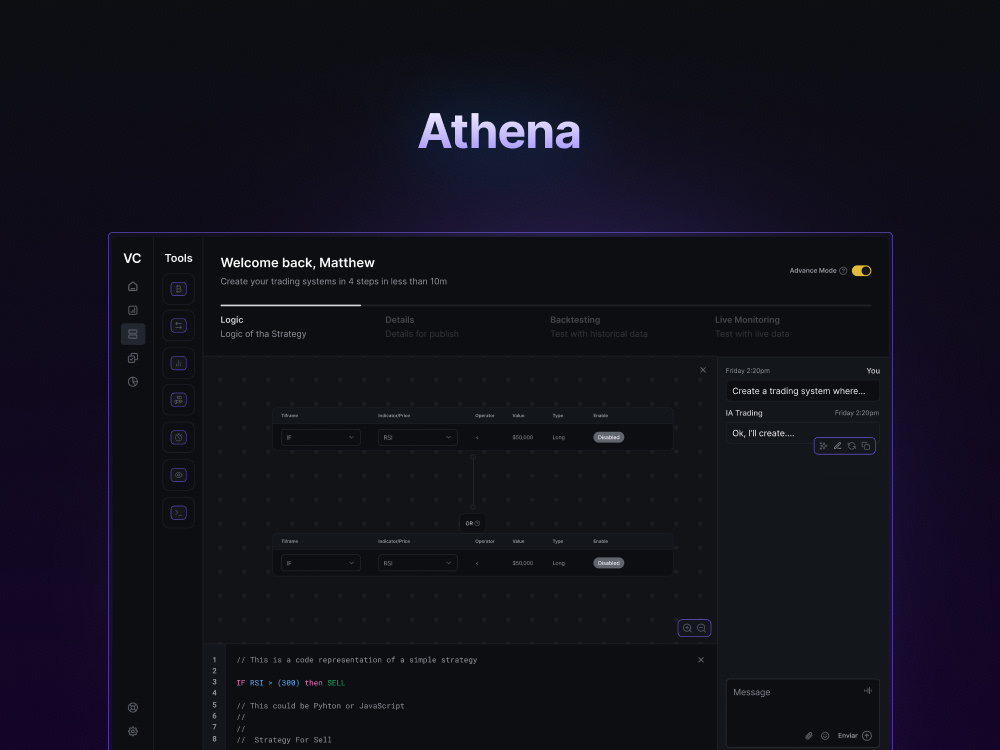The height and width of the screenshot is (750, 1000).
Task: Select the highlighted stacked-blocks sidebar icon
Action: click(133, 334)
